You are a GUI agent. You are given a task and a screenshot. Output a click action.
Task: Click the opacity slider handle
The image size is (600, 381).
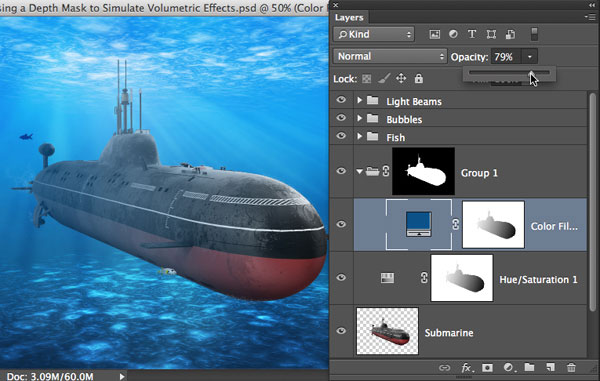tap(532, 73)
